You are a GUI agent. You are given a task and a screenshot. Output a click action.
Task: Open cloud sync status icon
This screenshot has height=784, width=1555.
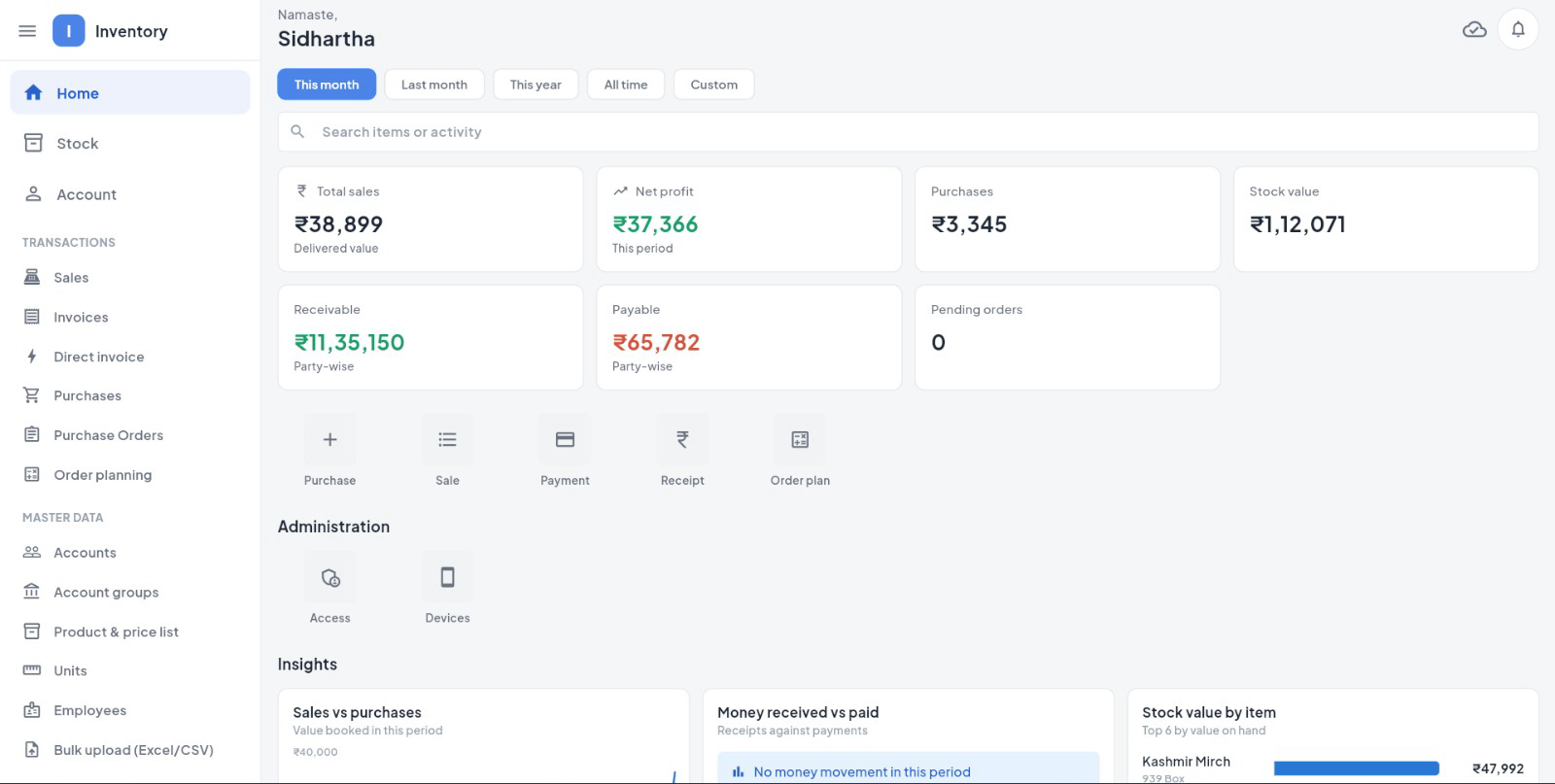[1474, 30]
